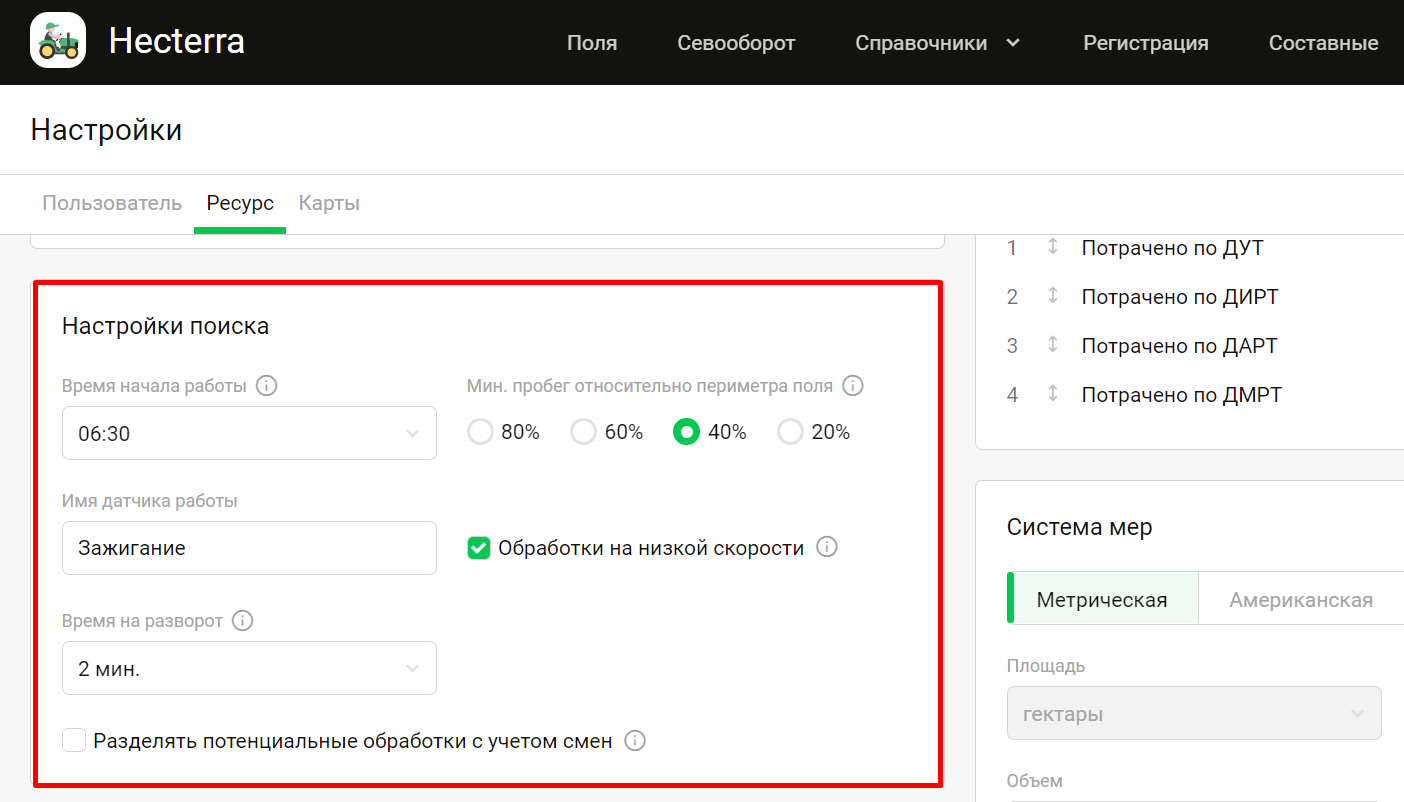Expand the Справочники menu
The width and height of the screenshot is (1404, 802).
937,43
